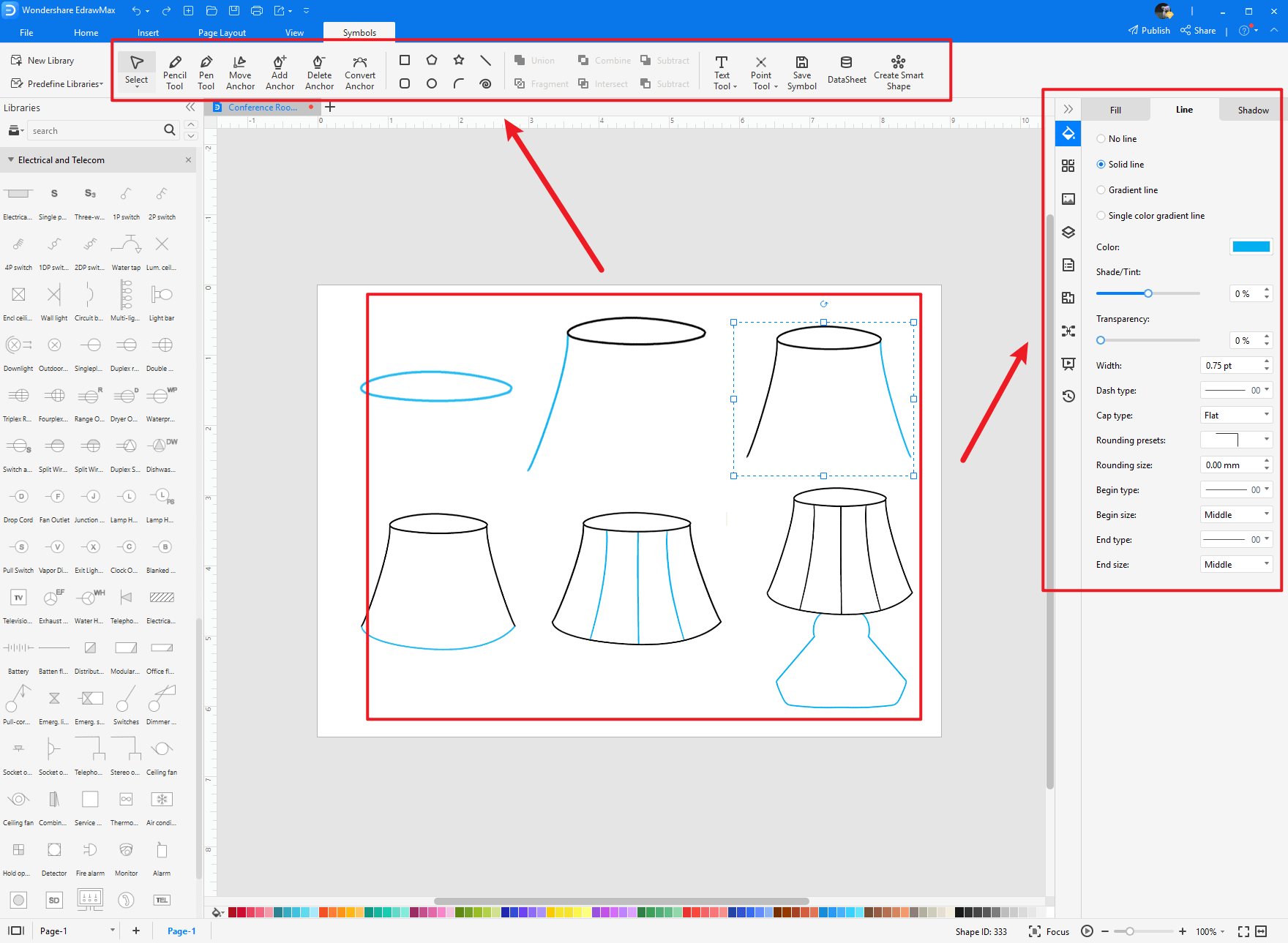1288x943 pixels.
Task: Switch to the Shadow tab
Action: (1253, 110)
